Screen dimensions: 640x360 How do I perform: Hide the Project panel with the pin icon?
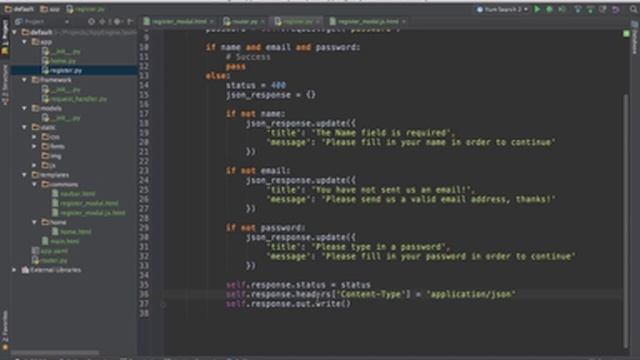click(x=131, y=21)
